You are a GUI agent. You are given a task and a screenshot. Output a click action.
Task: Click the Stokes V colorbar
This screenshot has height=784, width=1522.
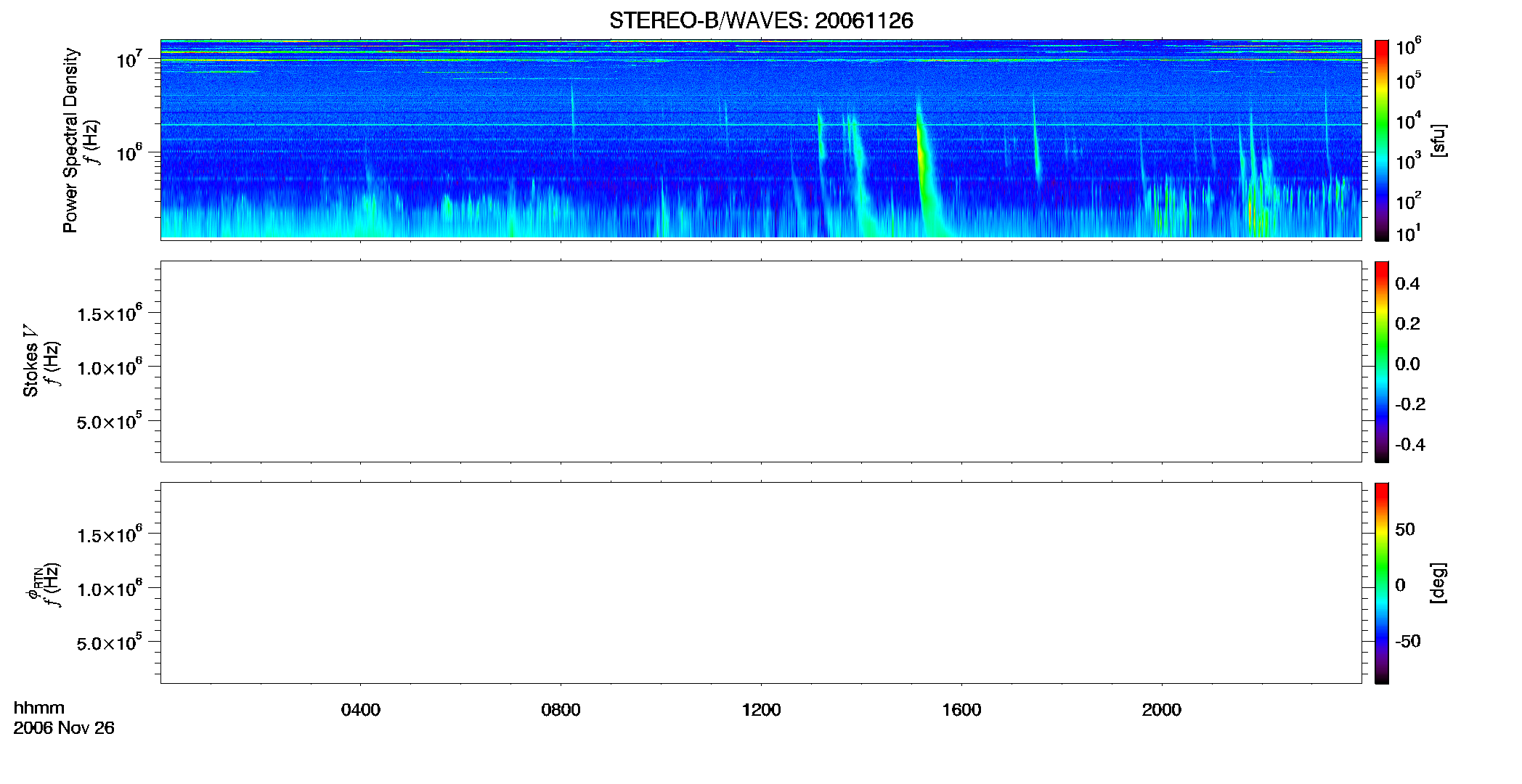click(x=1382, y=362)
